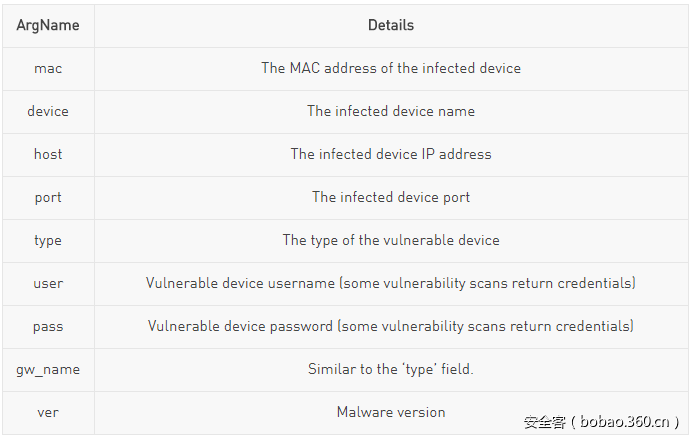Select the 'gw_name' argument cell

tap(48, 369)
